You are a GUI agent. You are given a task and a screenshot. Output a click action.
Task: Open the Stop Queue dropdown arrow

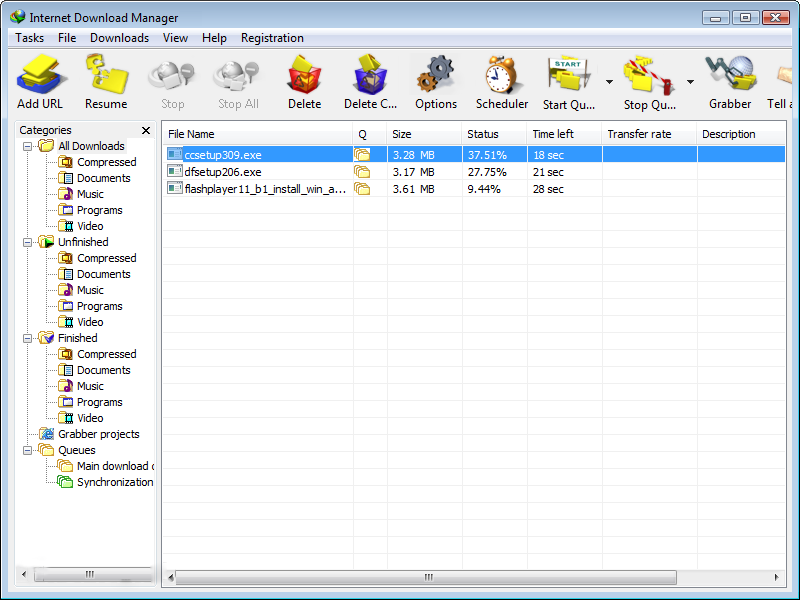[x=690, y=82]
